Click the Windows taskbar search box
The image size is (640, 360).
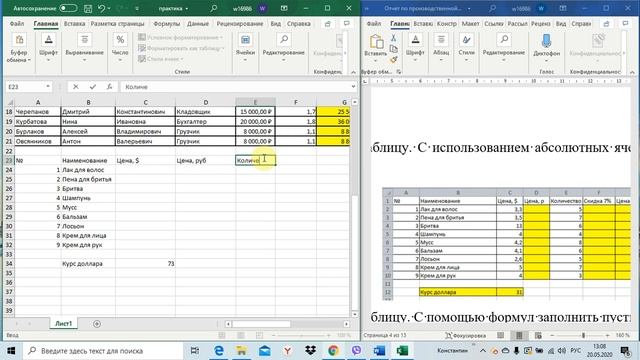click(x=103, y=351)
